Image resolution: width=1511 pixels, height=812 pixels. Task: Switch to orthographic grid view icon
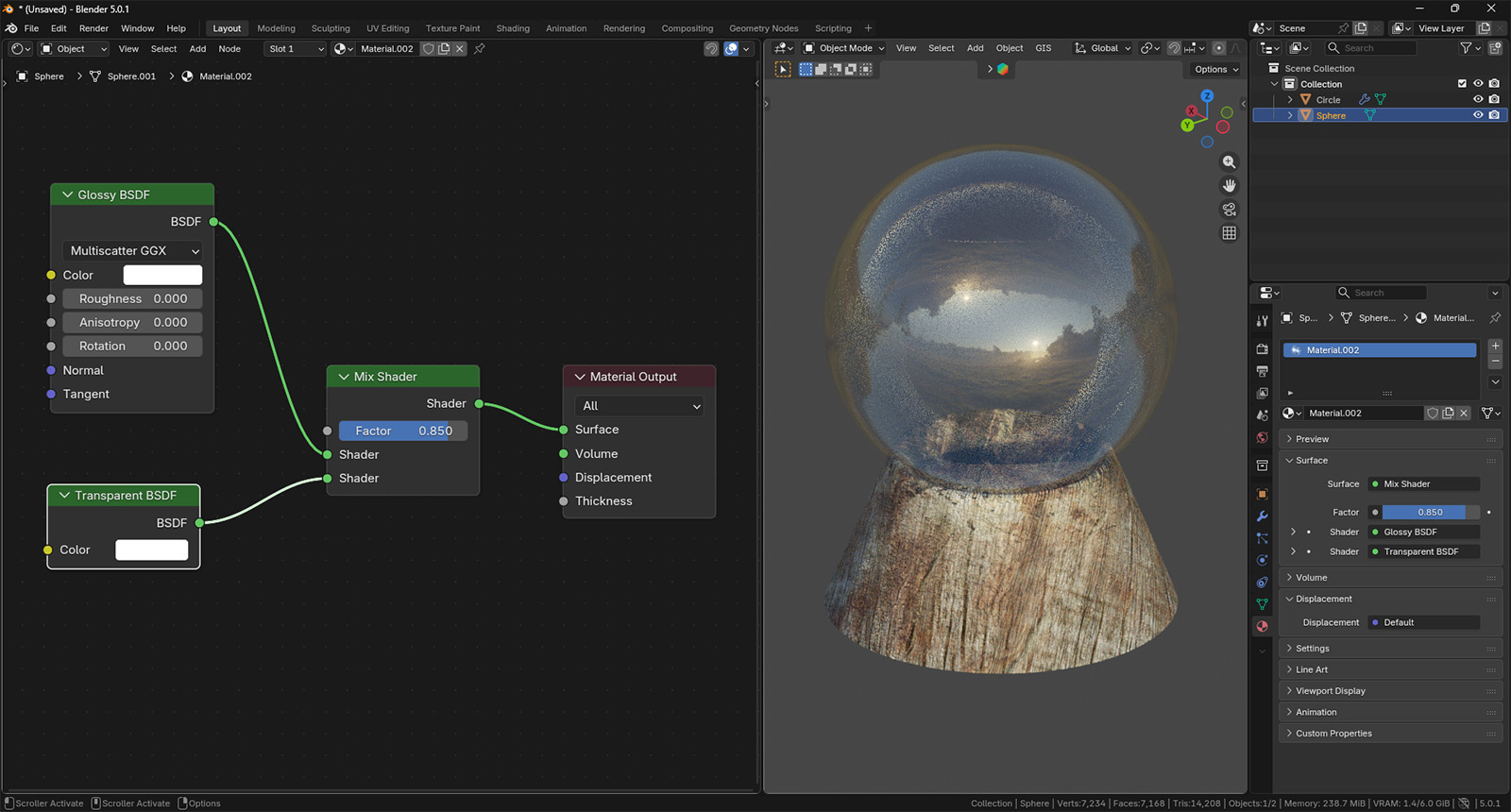(x=1229, y=233)
